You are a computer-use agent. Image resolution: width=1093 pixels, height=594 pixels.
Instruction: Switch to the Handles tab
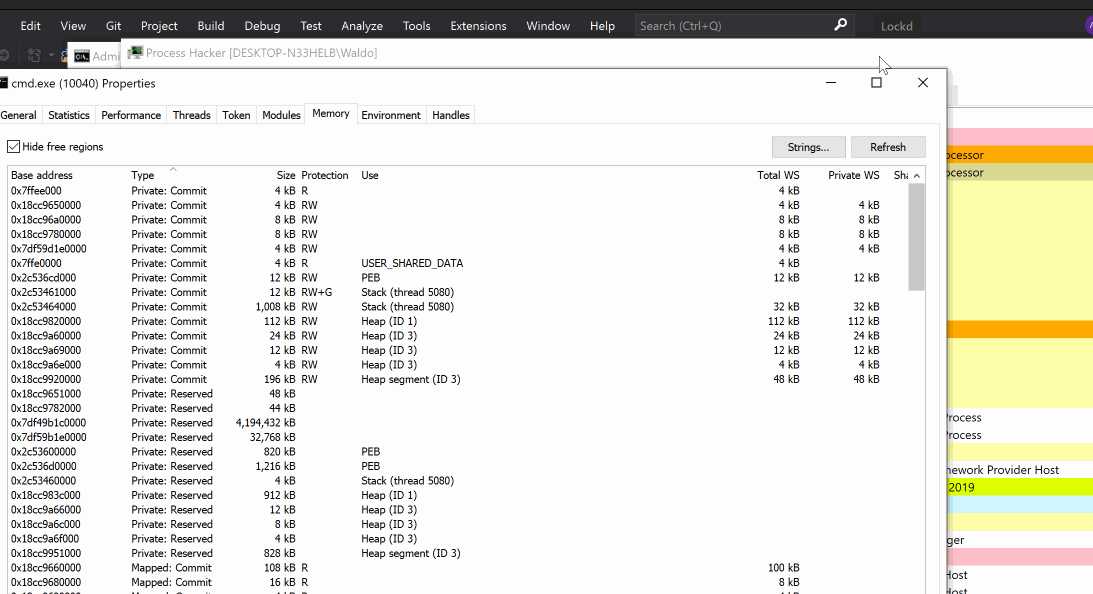click(x=451, y=115)
